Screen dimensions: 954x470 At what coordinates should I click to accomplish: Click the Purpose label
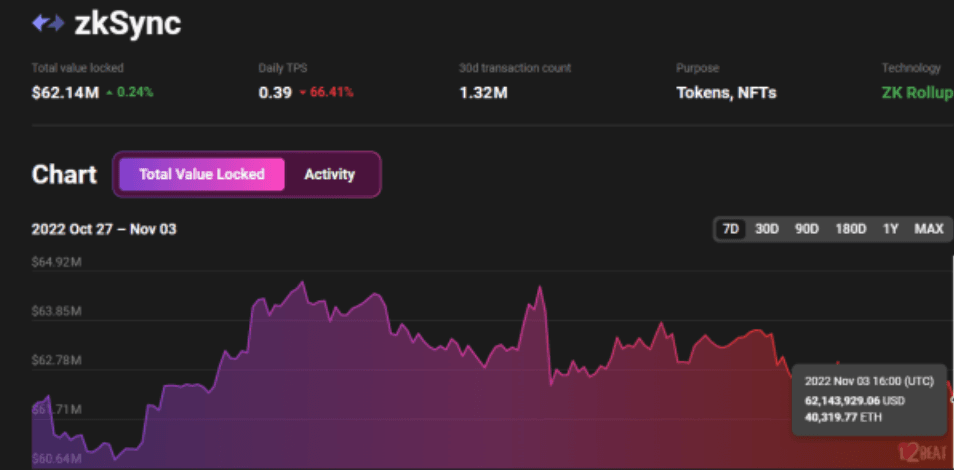coord(697,68)
